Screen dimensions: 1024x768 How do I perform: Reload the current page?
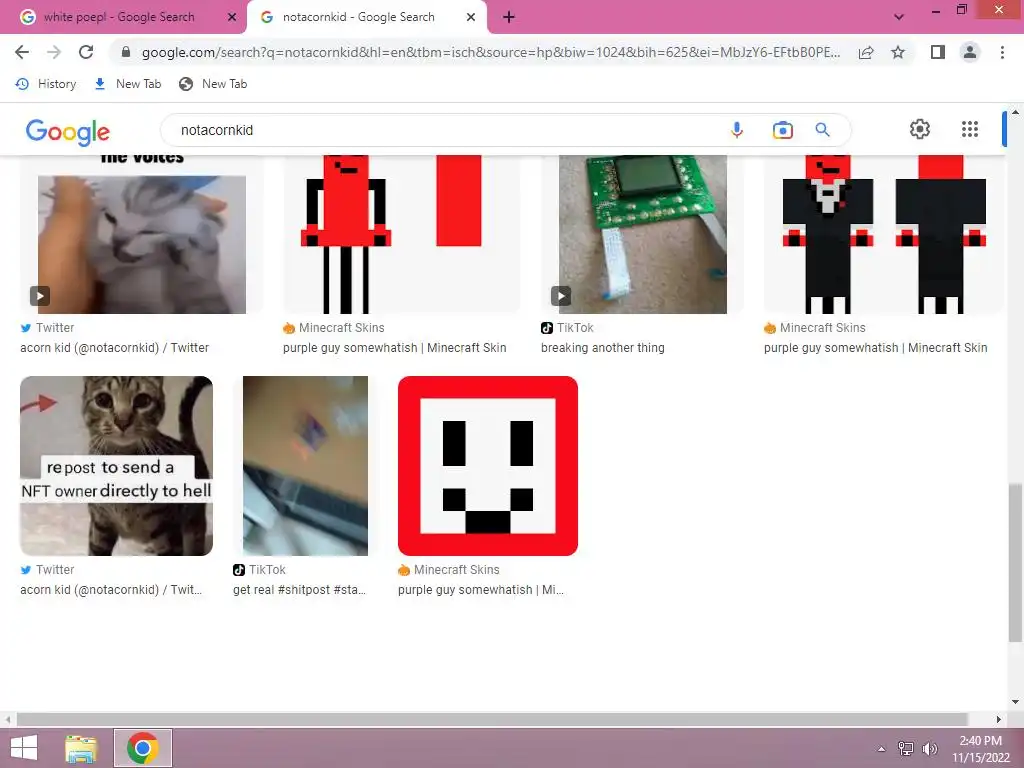[86, 52]
